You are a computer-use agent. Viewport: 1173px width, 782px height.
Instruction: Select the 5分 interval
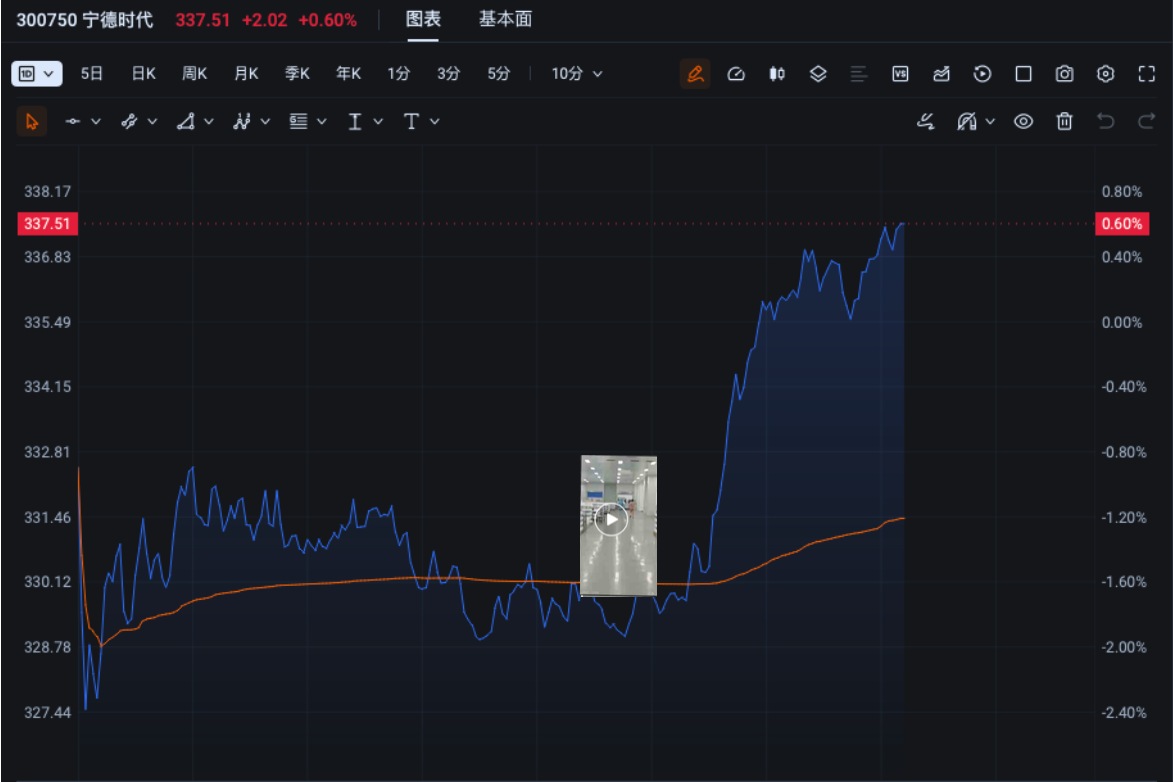point(498,73)
